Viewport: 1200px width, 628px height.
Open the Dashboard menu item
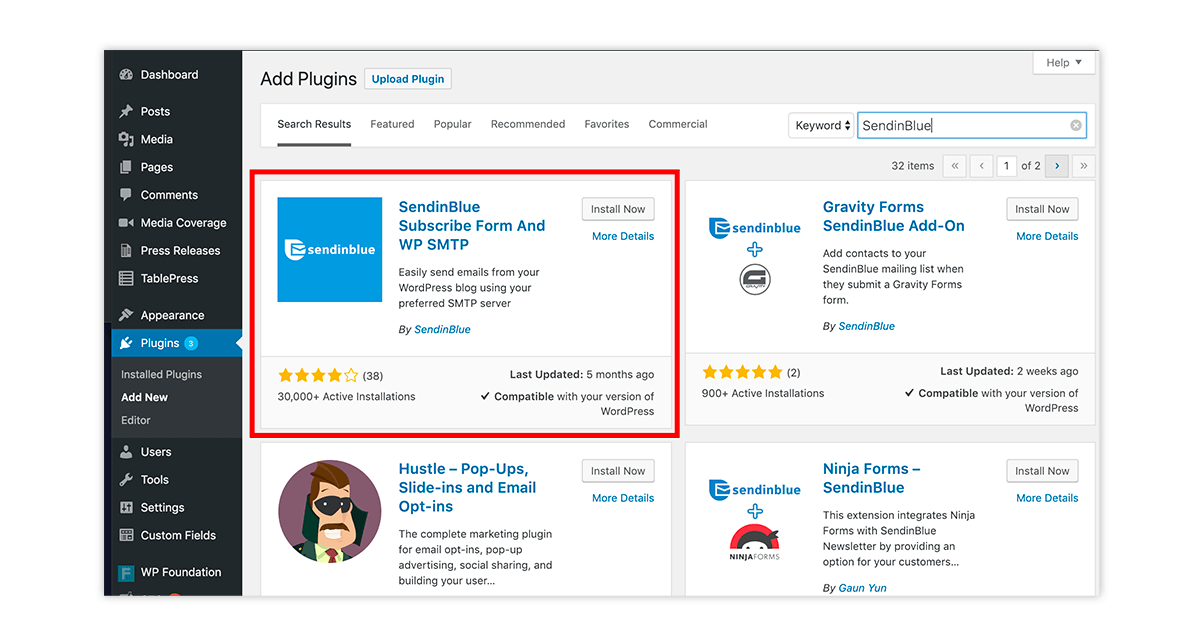pyautogui.click(x=173, y=75)
